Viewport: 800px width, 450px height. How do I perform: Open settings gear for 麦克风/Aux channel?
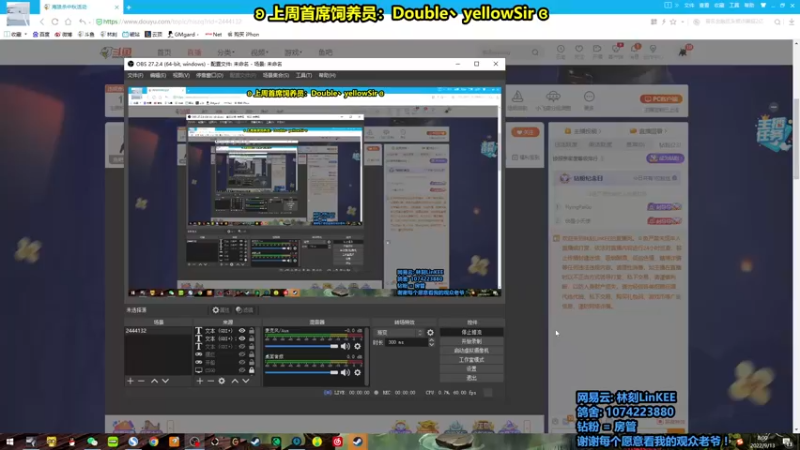pos(358,346)
